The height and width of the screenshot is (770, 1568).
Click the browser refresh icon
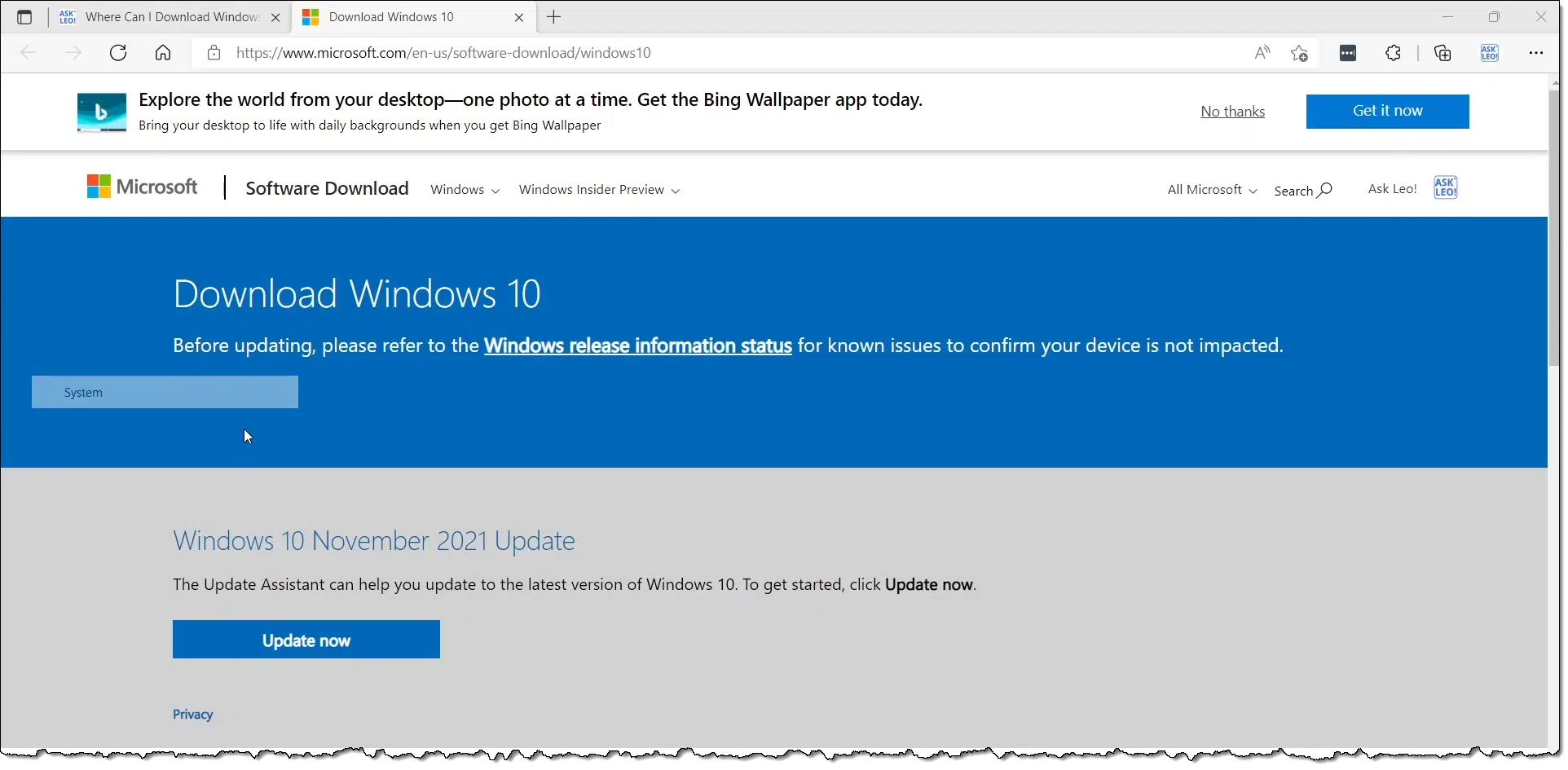pyautogui.click(x=118, y=53)
